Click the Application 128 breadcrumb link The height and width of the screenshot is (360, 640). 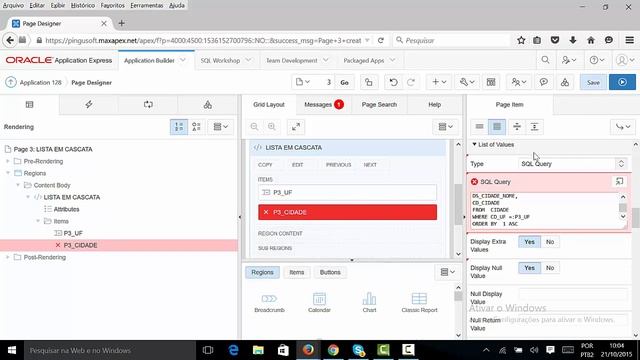pyautogui.click(x=40, y=82)
